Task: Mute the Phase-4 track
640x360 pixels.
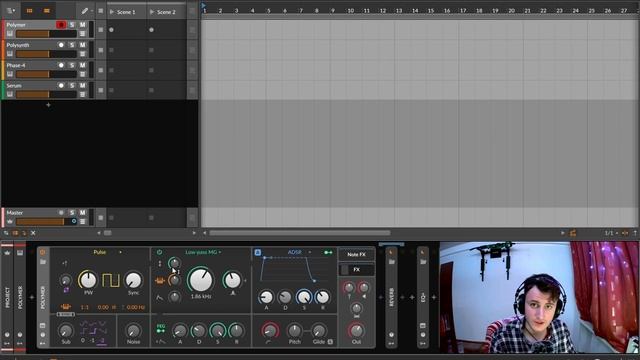Action: [82, 65]
